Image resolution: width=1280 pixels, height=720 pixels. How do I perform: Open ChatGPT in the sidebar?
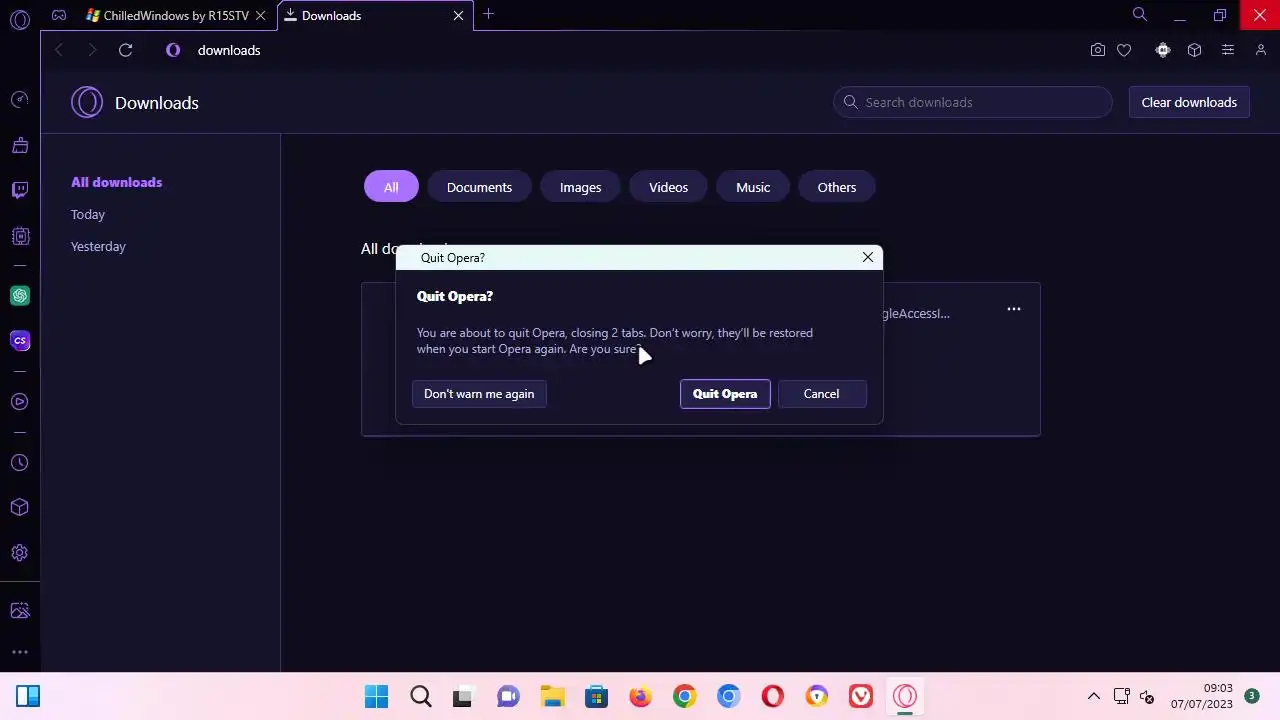19,296
